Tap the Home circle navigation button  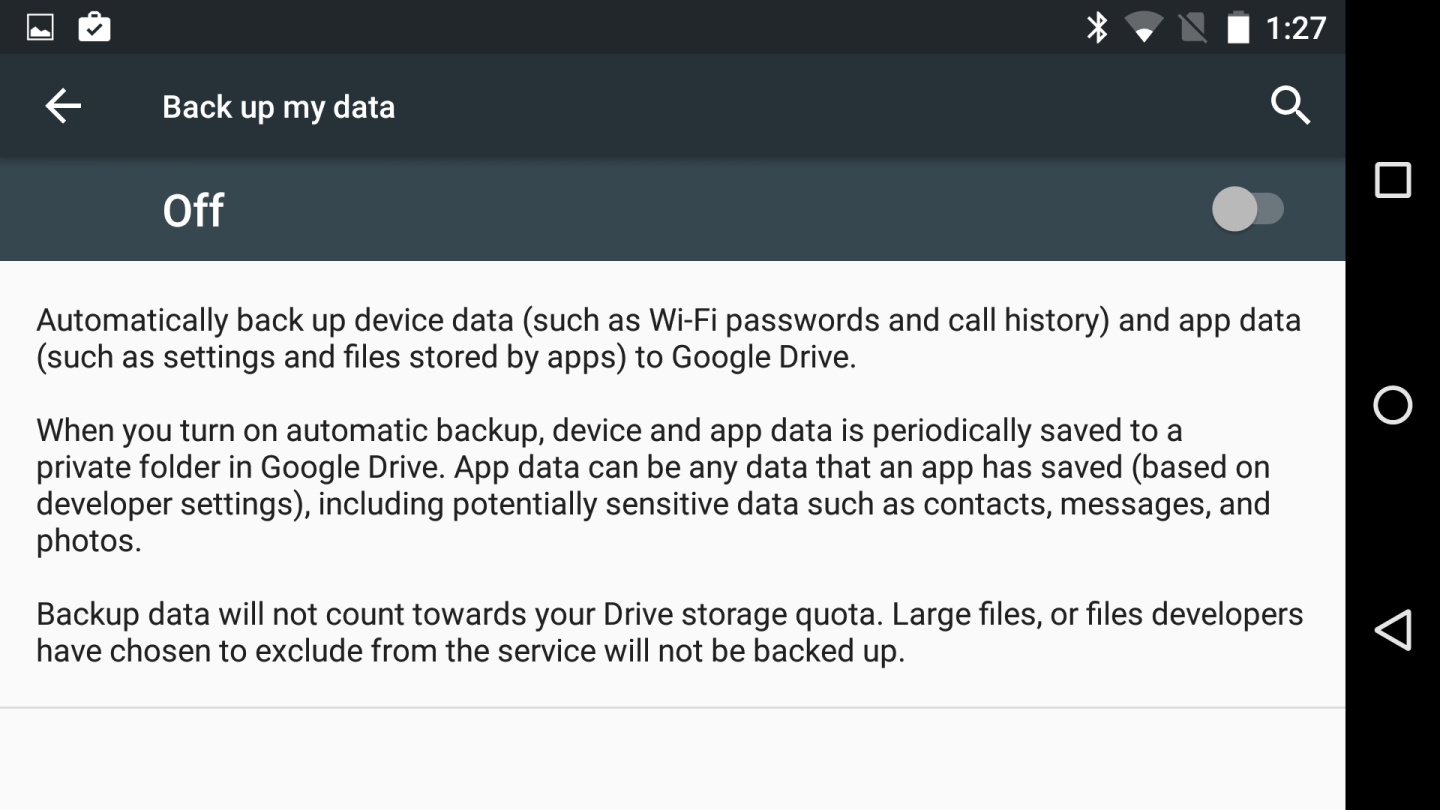pos(1393,406)
